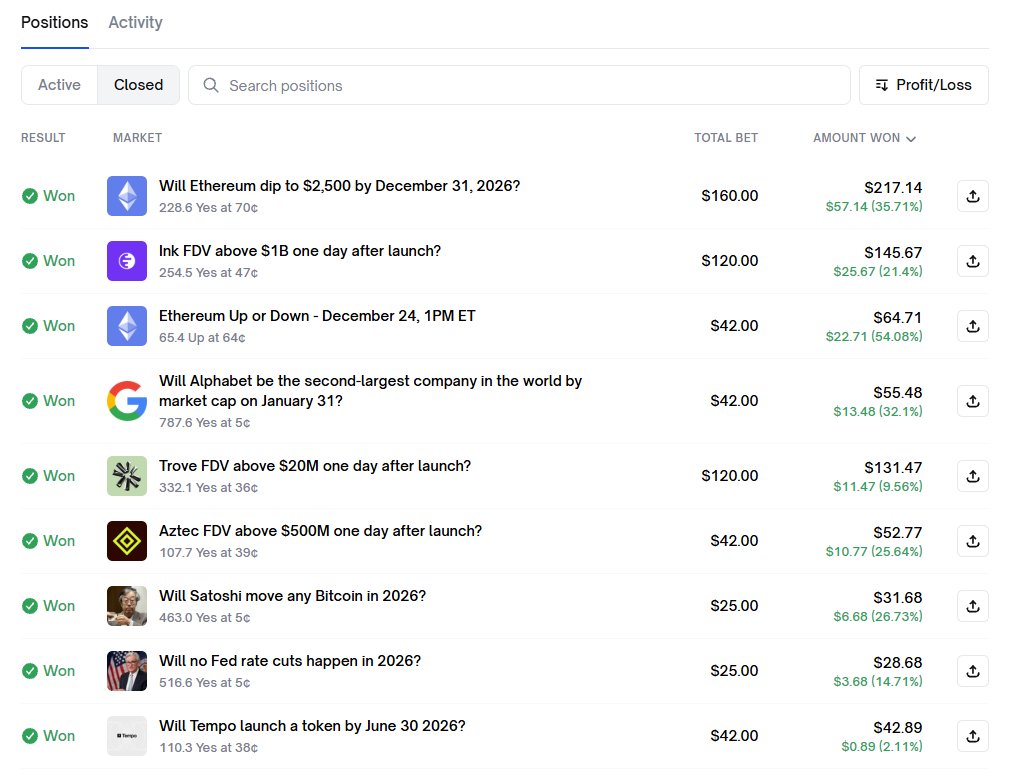Image resolution: width=1023 pixels, height=781 pixels.
Task: Open the purple Ink market icon
Action: pyautogui.click(x=127, y=261)
